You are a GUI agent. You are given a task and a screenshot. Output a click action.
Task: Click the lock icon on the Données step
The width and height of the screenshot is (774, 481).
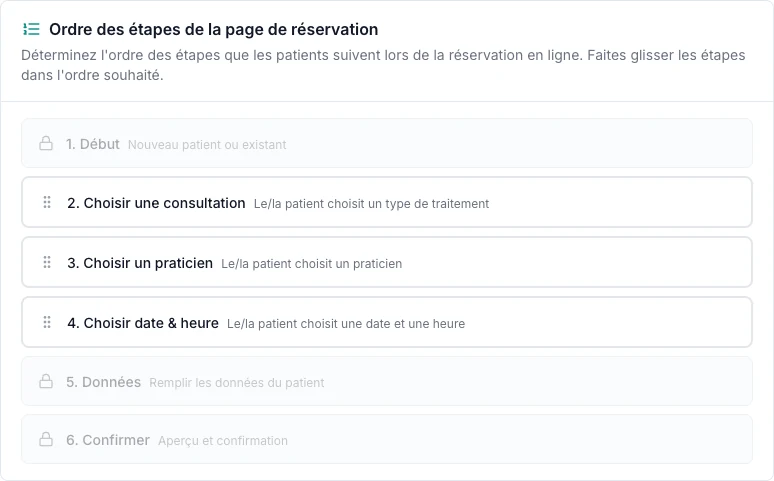(46, 381)
